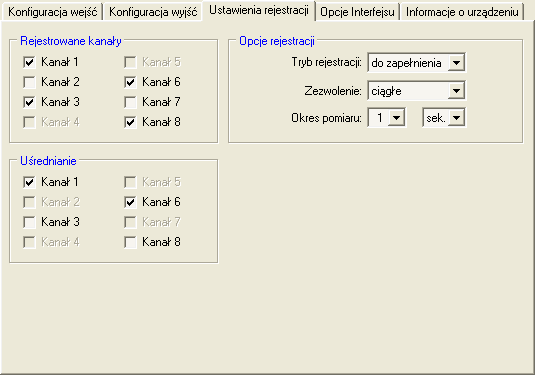Screen dimensions: 535x375
Task: Click the ciągłe combo box field
Action: pos(416,91)
